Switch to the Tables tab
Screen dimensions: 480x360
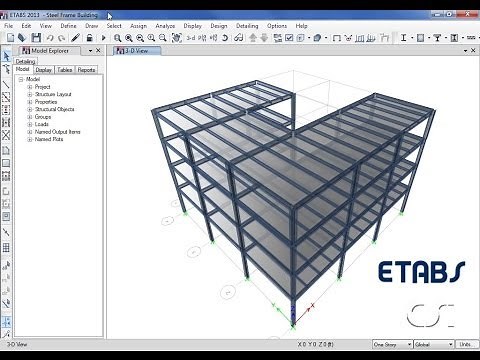pyautogui.click(x=65, y=70)
